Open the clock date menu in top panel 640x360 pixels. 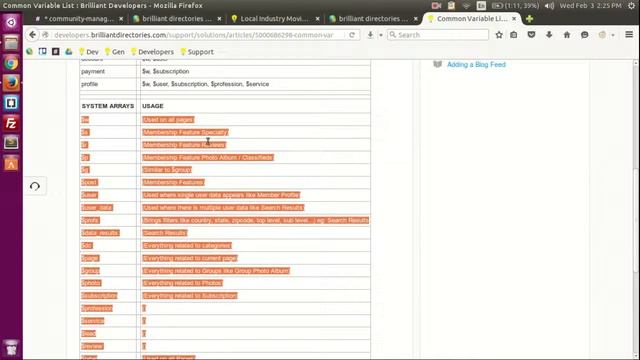(590, 6)
